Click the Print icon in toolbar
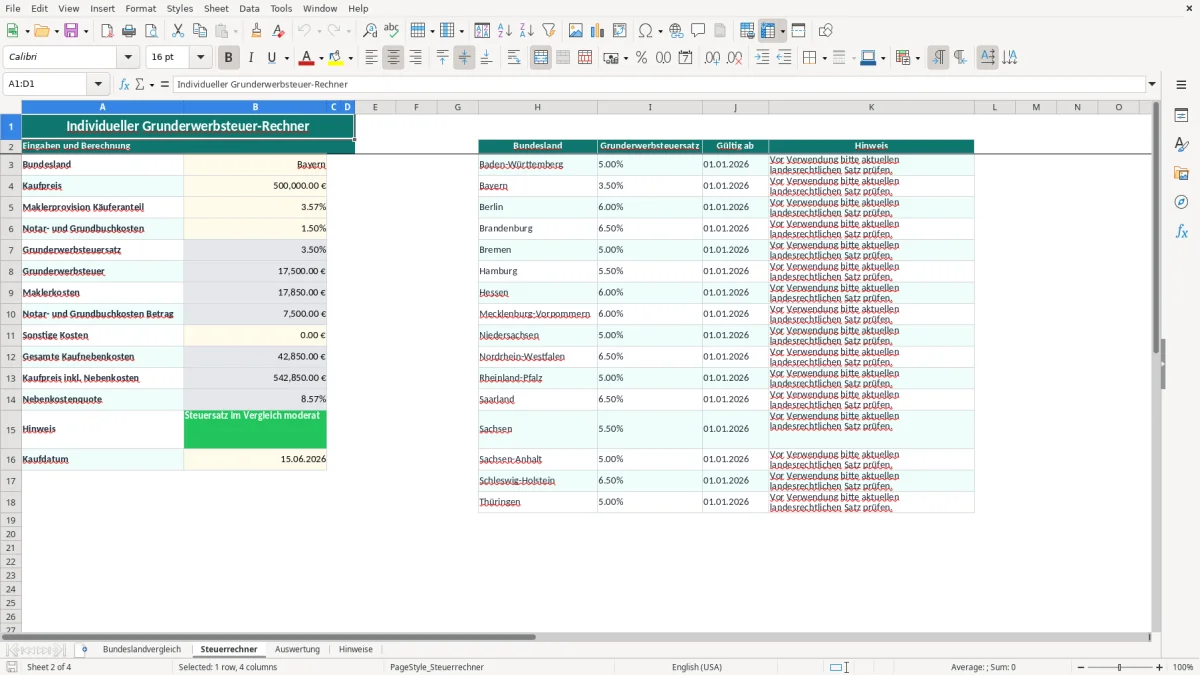Viewport: 1200px width, 675px height. [x=129, y=31]
